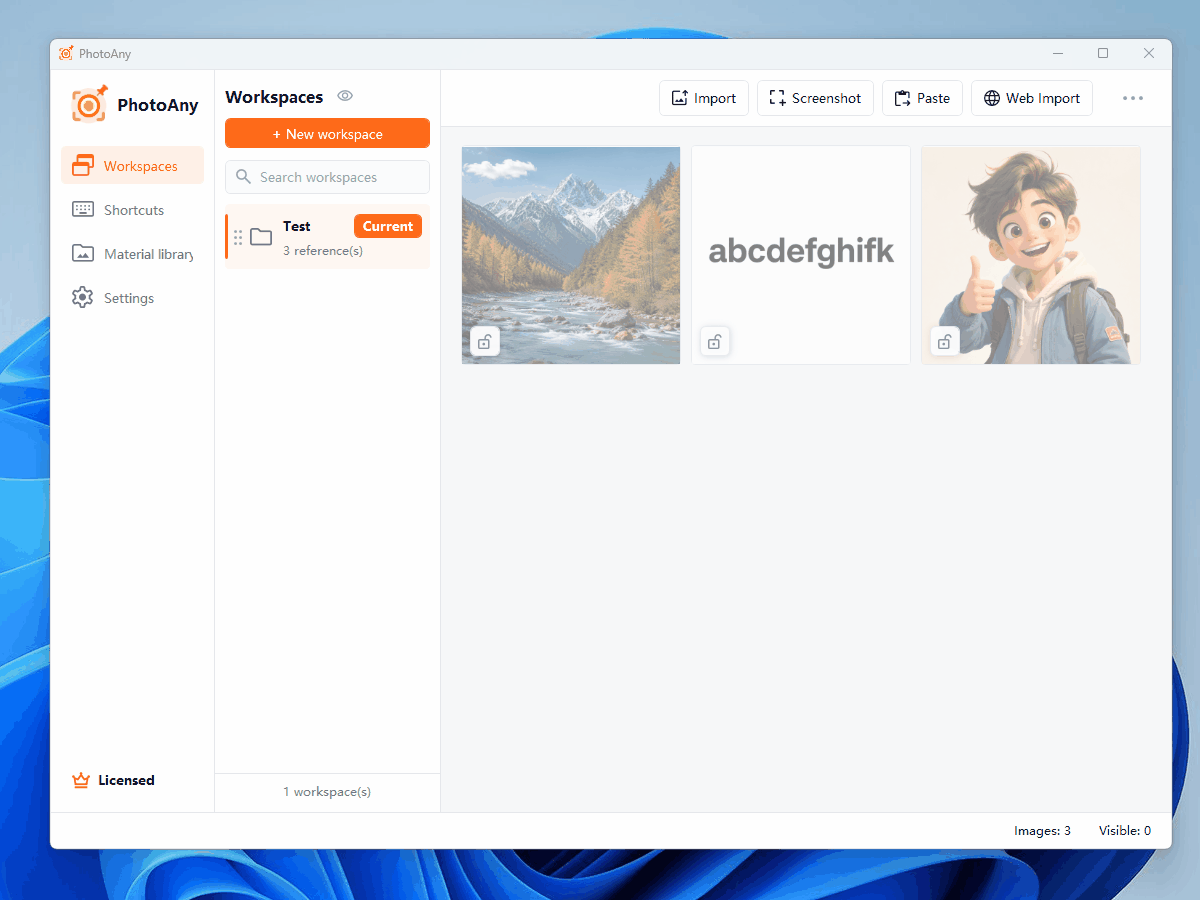Click the Workspaces panel heading text
The width and height of the screenshot is (1200, 900).
pyautogui.click(x=274, y=97)
